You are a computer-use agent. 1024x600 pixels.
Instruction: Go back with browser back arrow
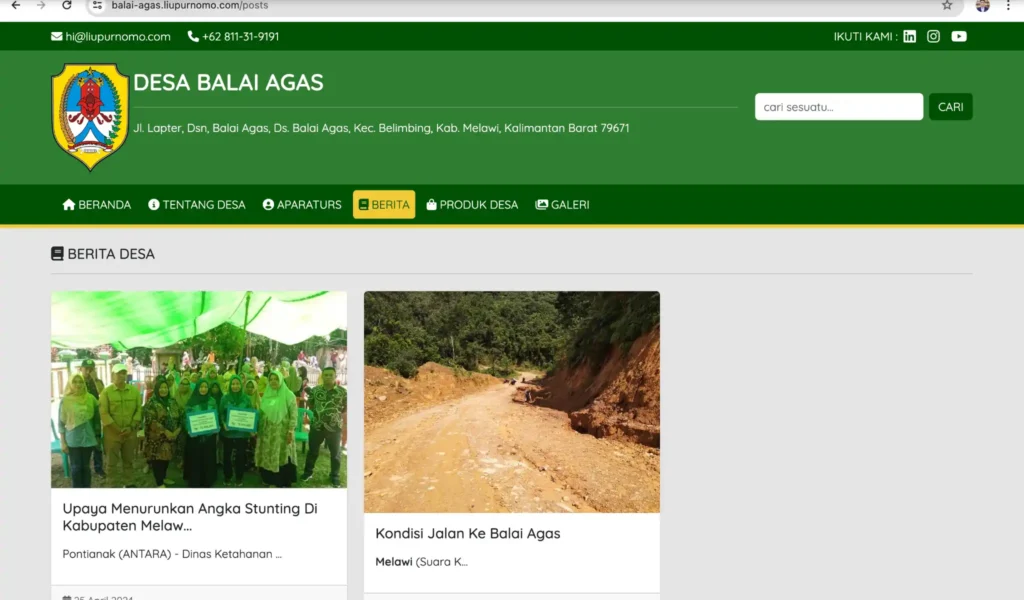point(16,5)
